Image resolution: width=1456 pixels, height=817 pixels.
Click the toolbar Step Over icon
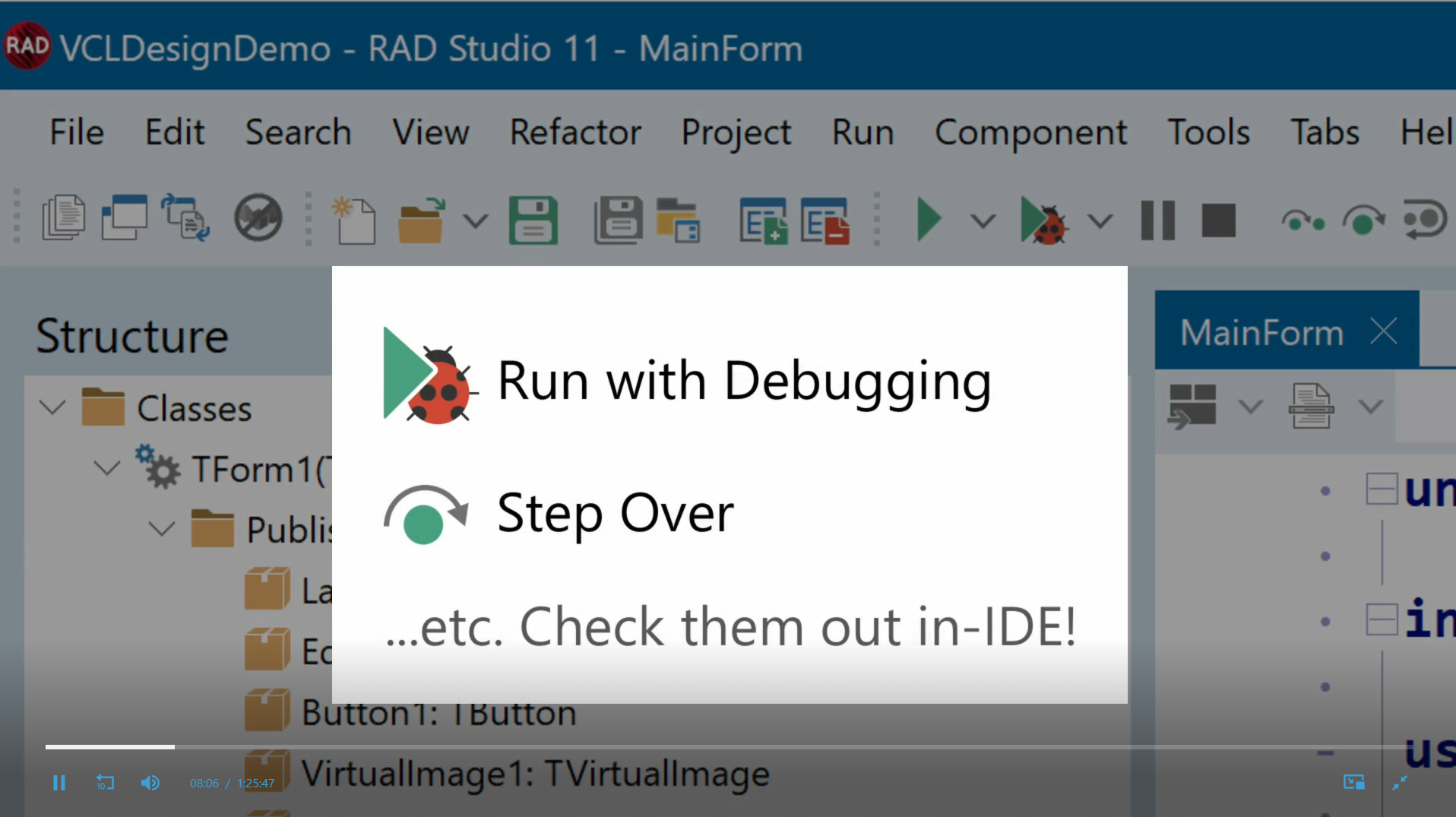(1364, 220)
